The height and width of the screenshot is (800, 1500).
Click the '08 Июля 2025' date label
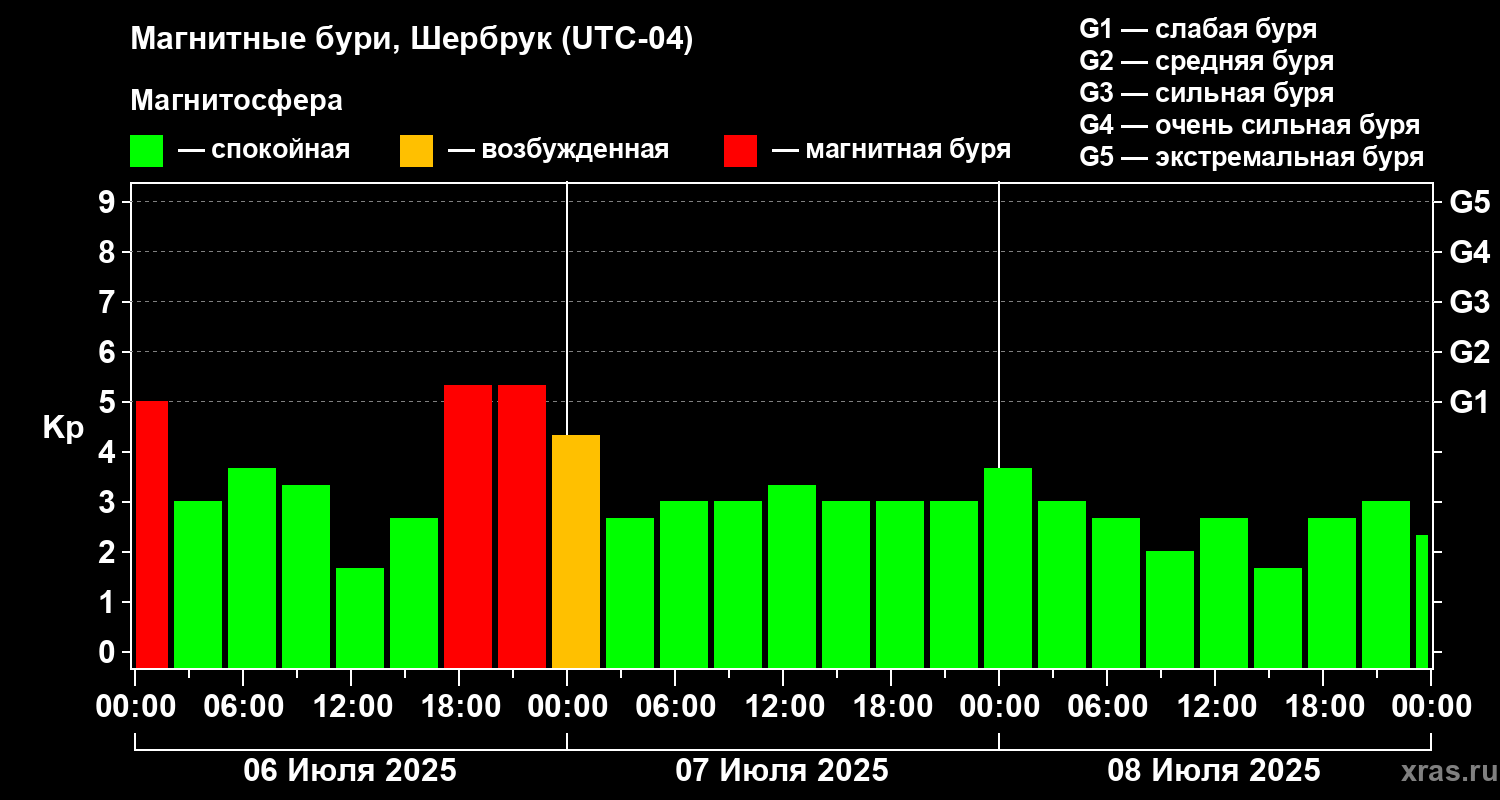[1214, 771]
